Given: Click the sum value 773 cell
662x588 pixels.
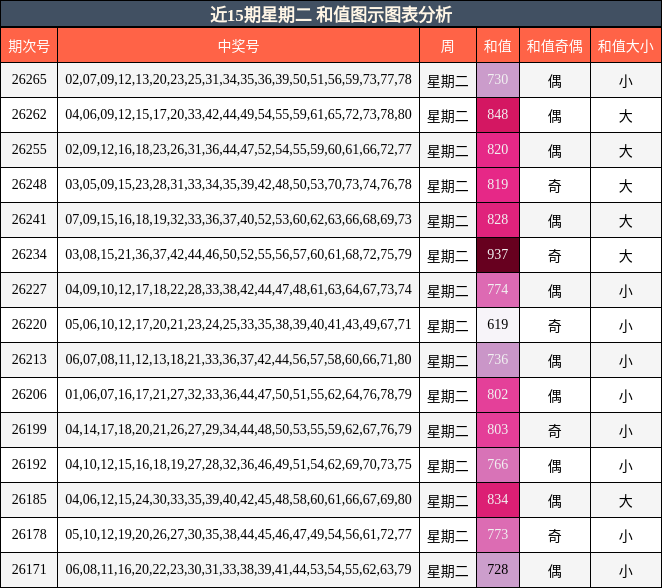Looking at the screenshot, I should (x=498, y=536).
